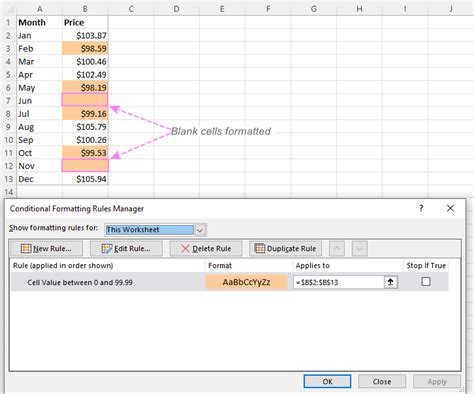Screen dimensions: 474x394
Task: Click the Dec cell
Action: tap(39, 179)
